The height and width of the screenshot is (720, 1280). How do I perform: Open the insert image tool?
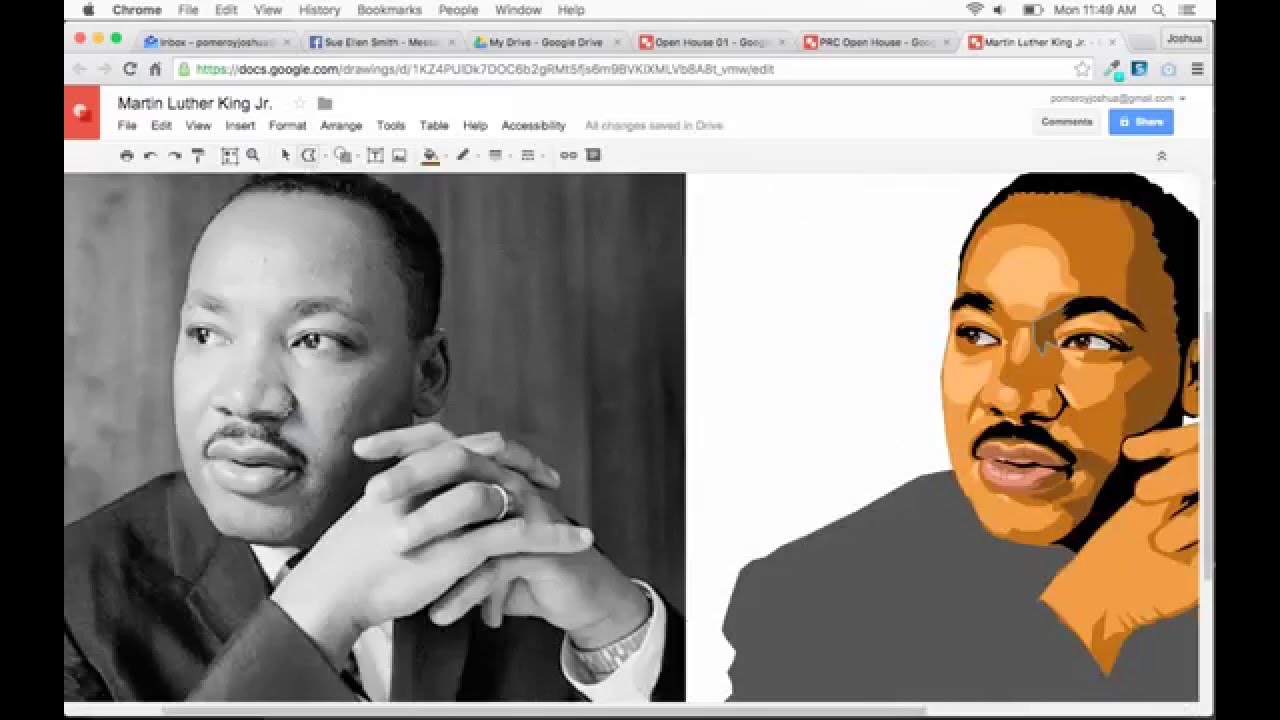(397, 155)
